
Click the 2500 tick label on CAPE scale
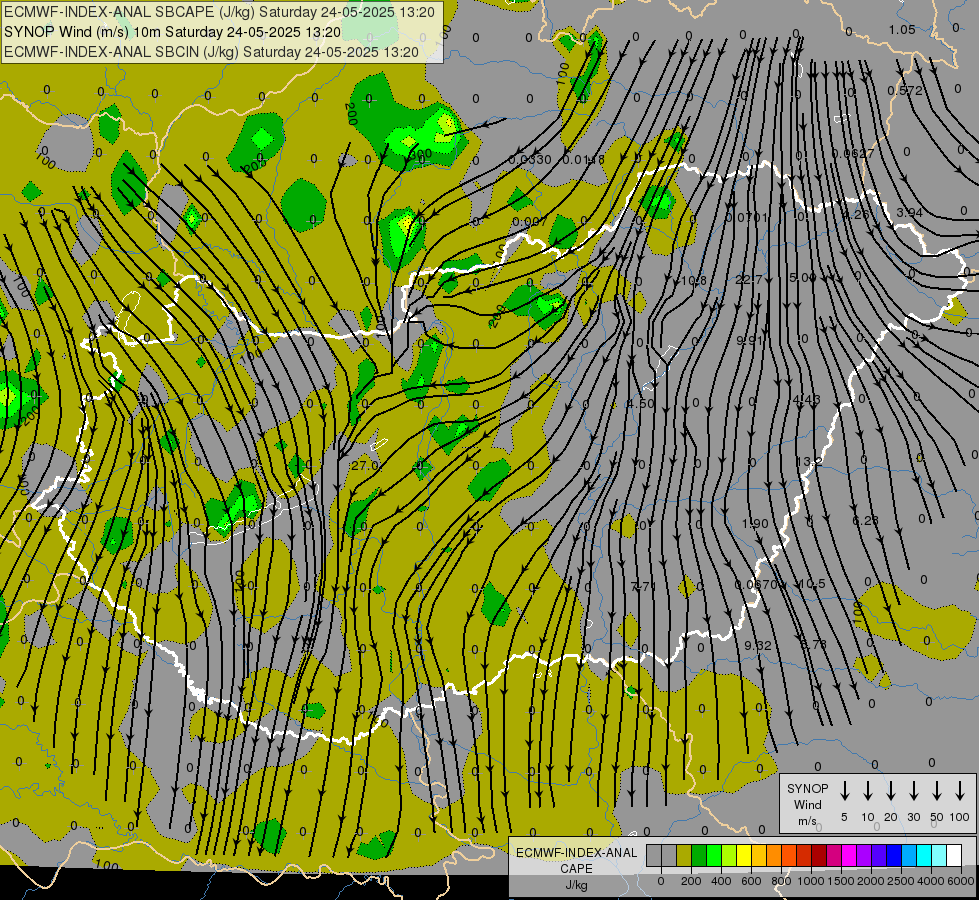[901, 881]
